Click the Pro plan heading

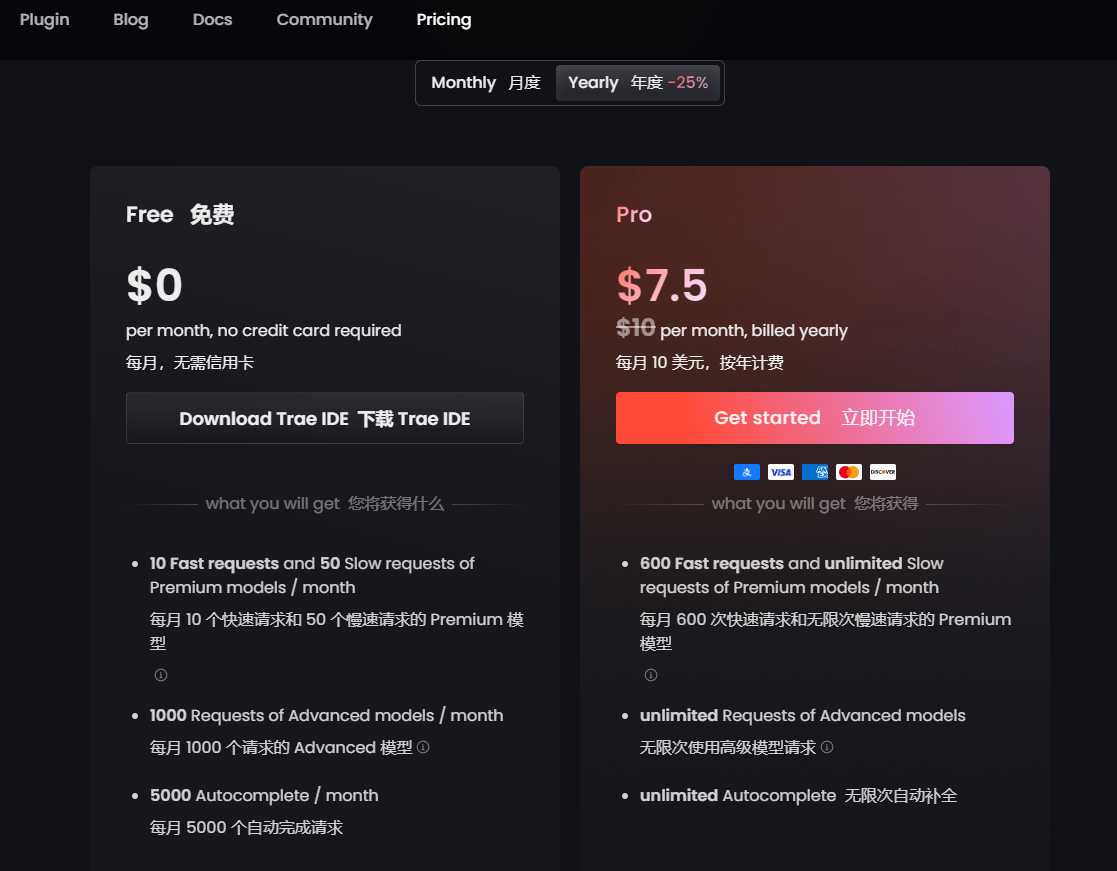click(x=634, y=214)
